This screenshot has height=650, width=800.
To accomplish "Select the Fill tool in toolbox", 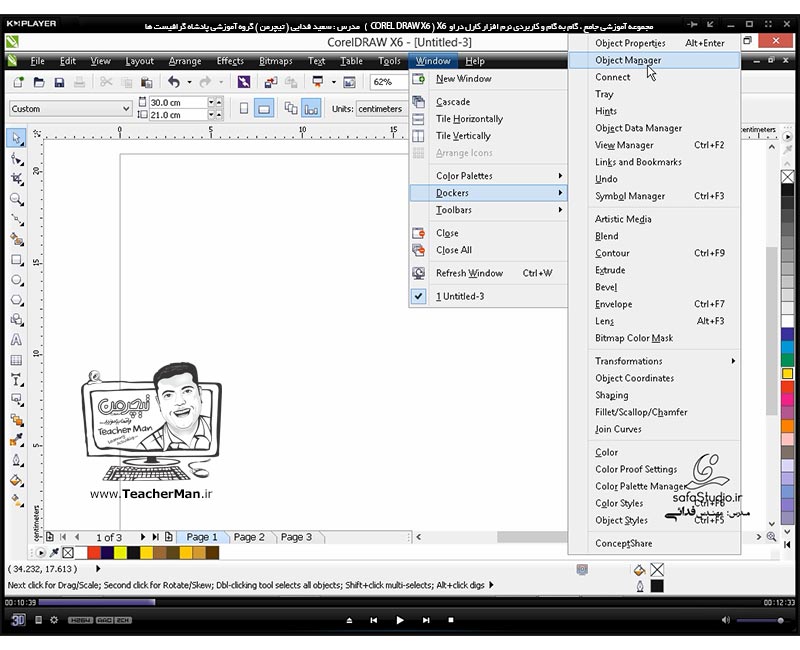I will (16, 480).
